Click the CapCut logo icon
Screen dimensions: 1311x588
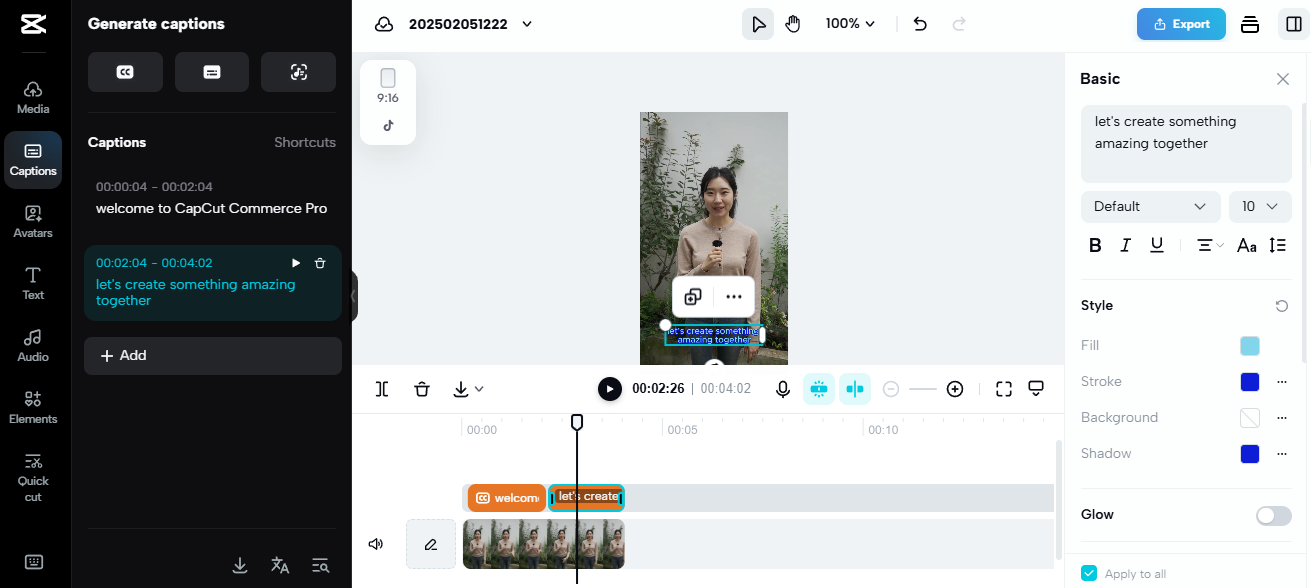pyautogui.click(x=33, y=24)
